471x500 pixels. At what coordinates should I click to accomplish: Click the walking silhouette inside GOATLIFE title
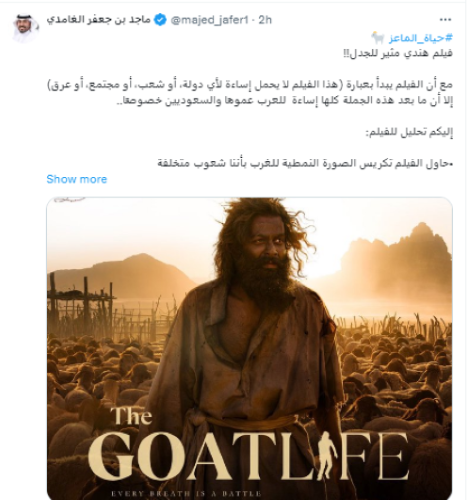[324, 455]
